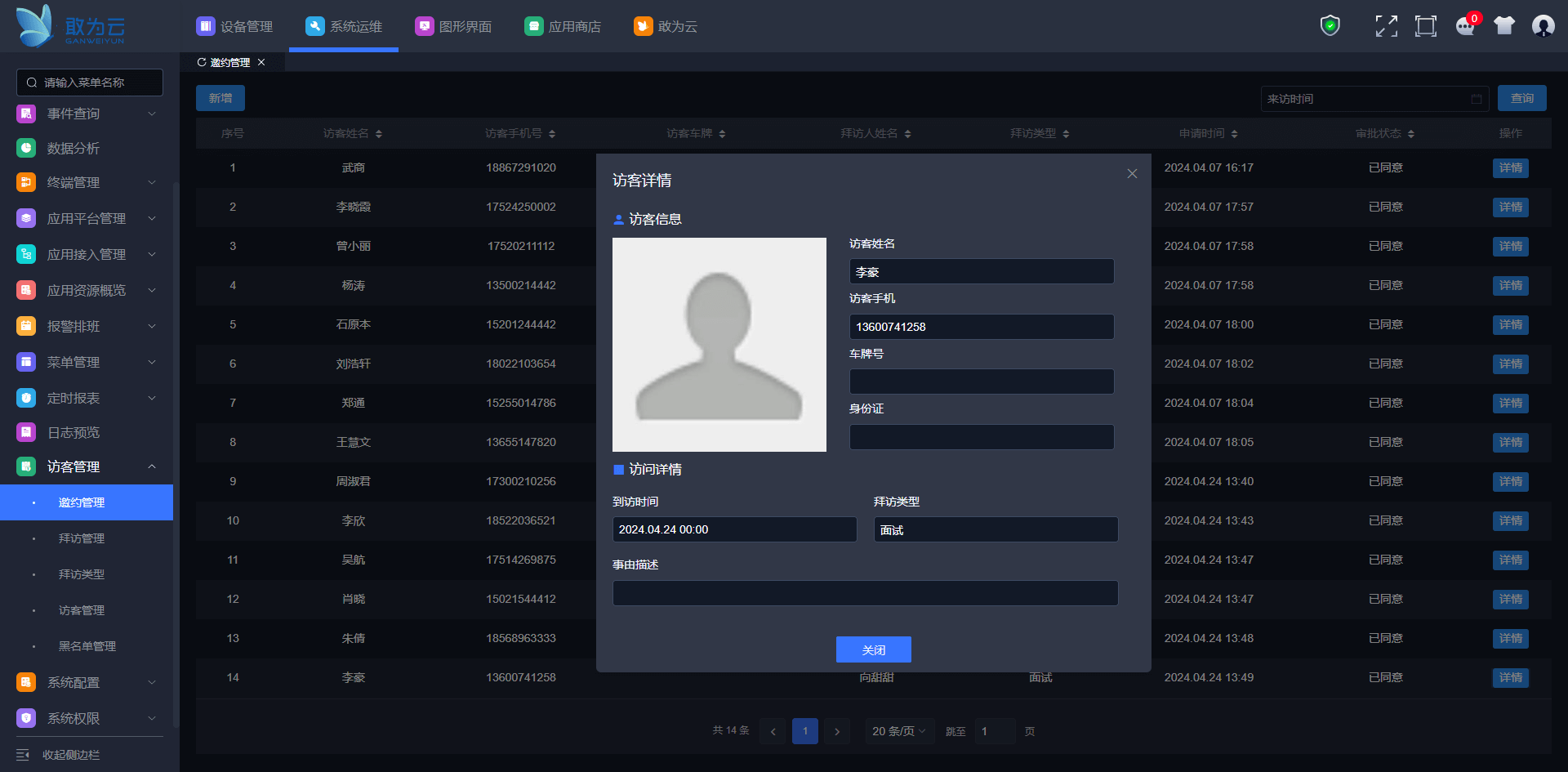
Task: Click the security shield icon in header
Action: (1330, 26)
